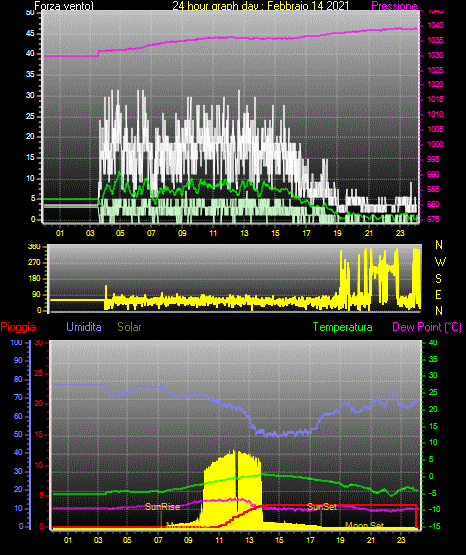
Task: Click hour label 09 on bottom chart
Action: coord(189,540)
